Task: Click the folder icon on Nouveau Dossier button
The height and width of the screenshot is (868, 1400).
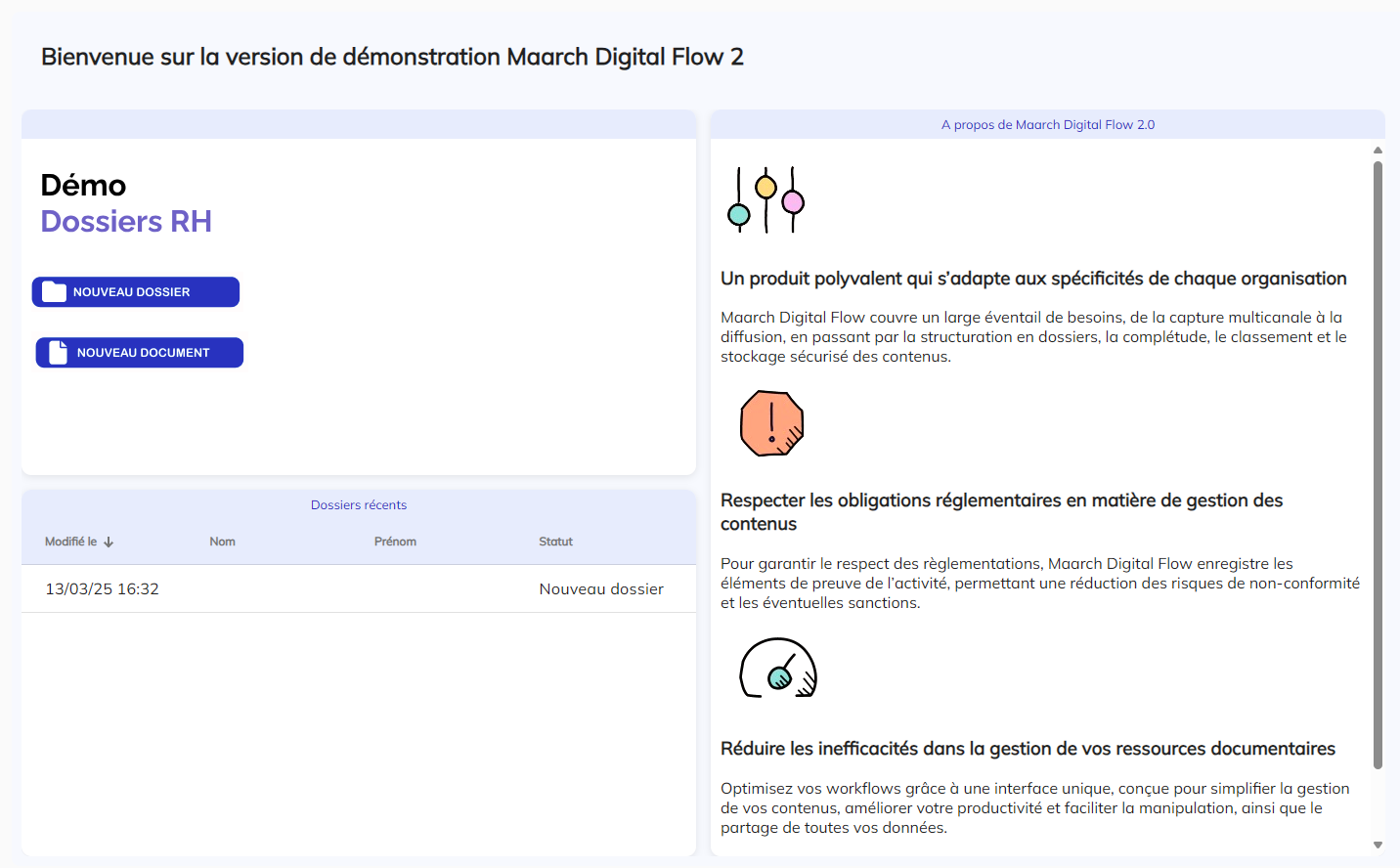Action: [x=55, y=292]
